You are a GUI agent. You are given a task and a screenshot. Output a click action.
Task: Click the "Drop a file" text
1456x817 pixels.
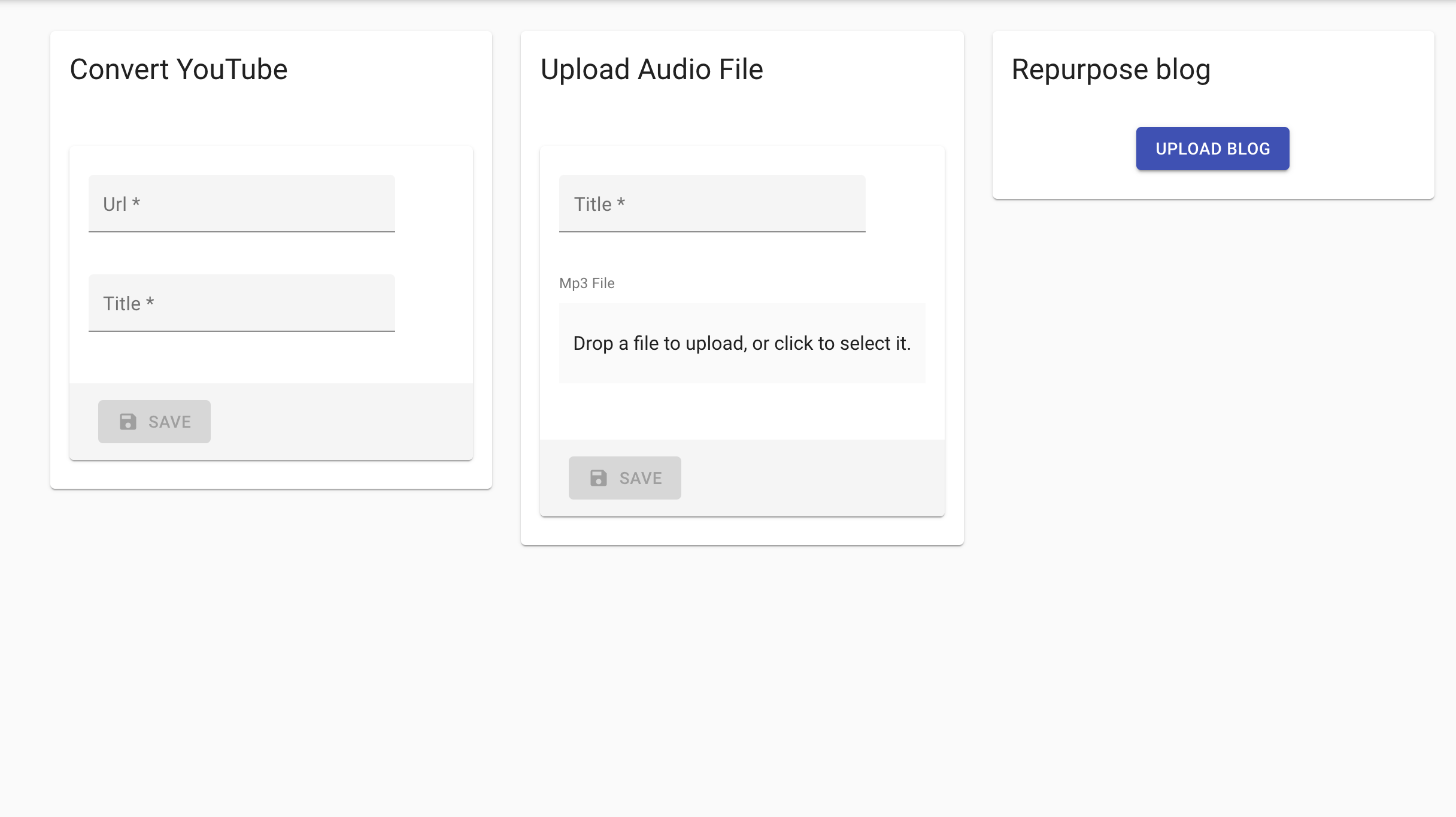click(x=615, y=343)
